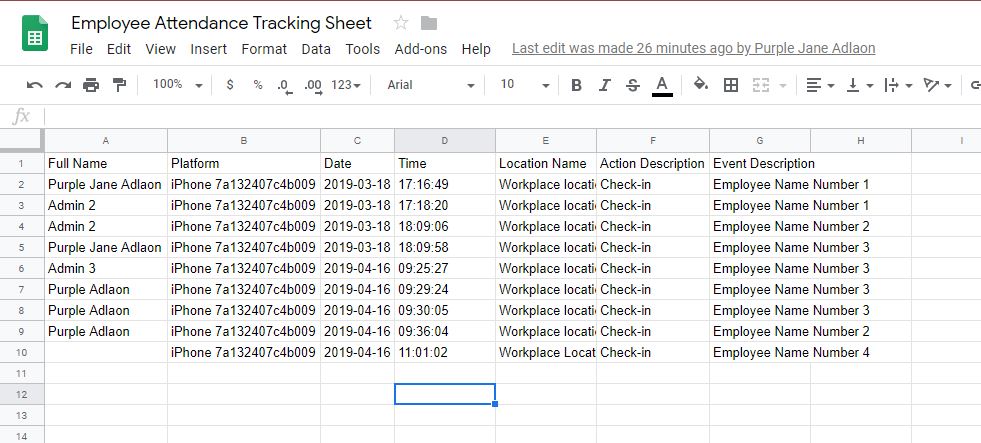The image size is (981, 443).
Task: Click the Print icon
Action: pos(91,85)
